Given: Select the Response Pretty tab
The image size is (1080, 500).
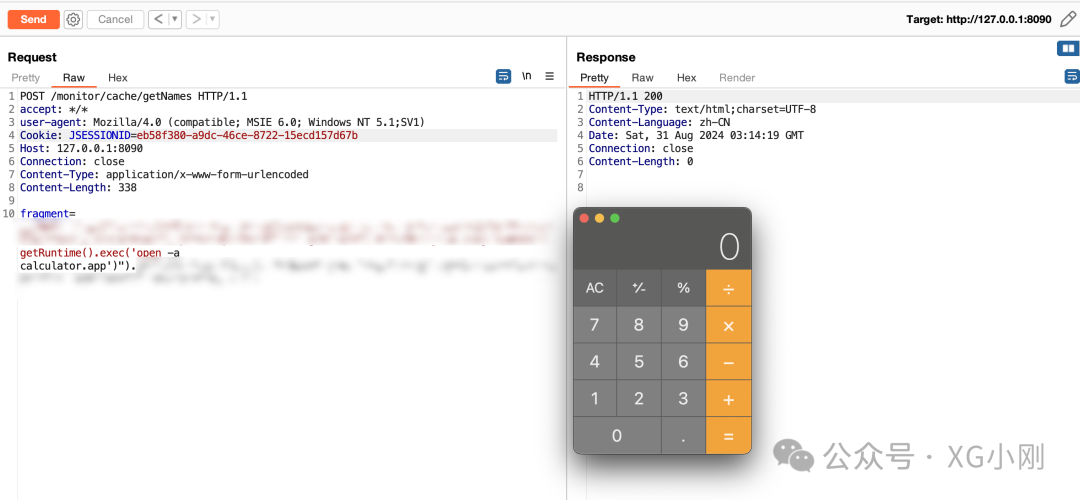Looking at the screenshot, I should pyautogui.click(x=594, y=78).
